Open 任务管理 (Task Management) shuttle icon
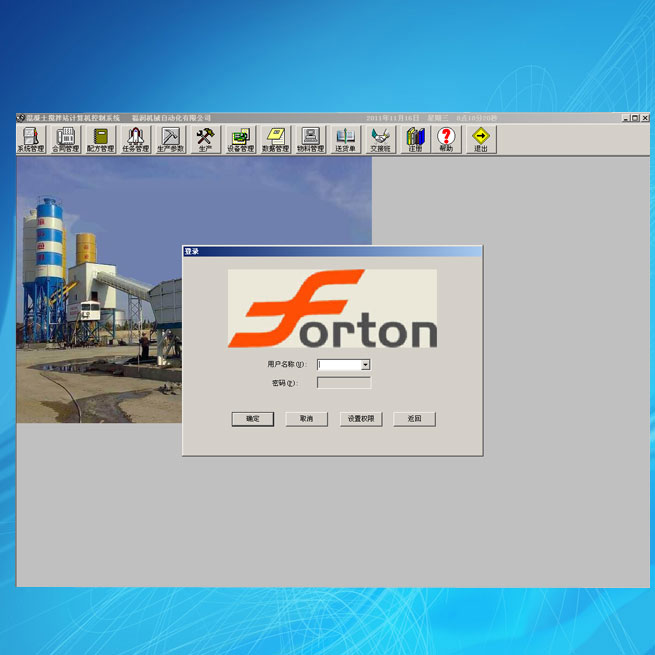Image resolution: width=655 pixels, height=655 pixels. pos(135,140)
